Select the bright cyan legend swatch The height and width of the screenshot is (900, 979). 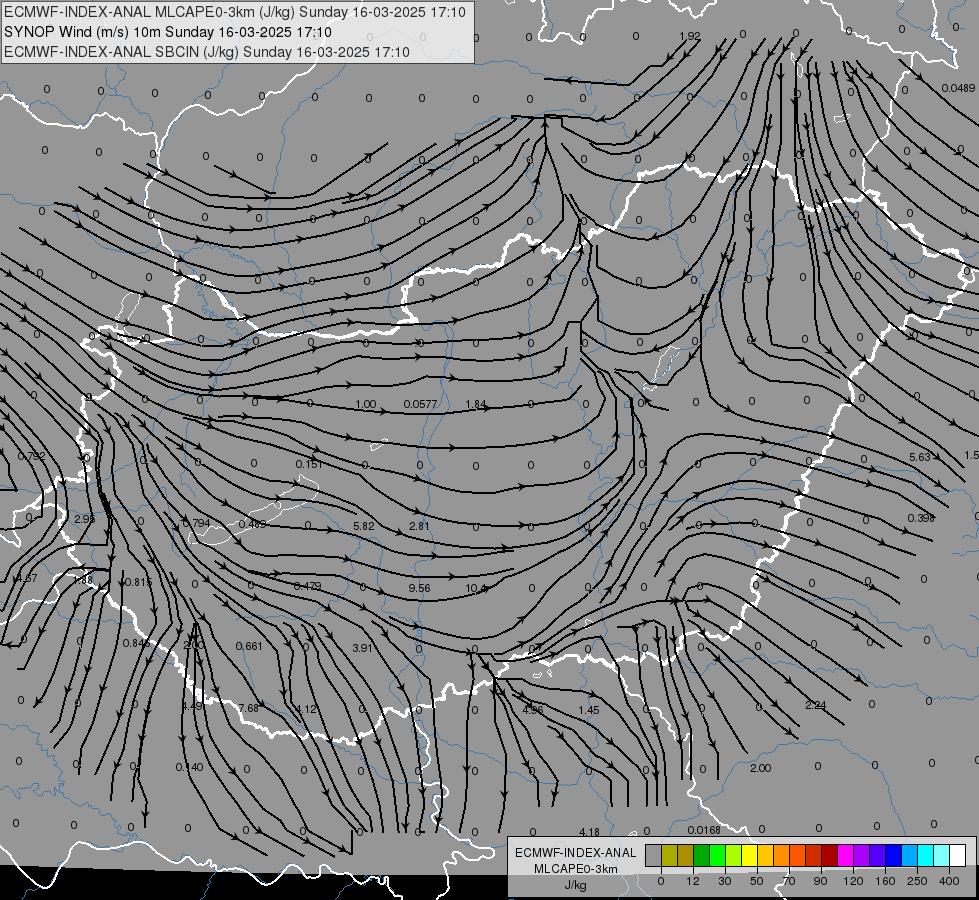(x=925, y=856)
